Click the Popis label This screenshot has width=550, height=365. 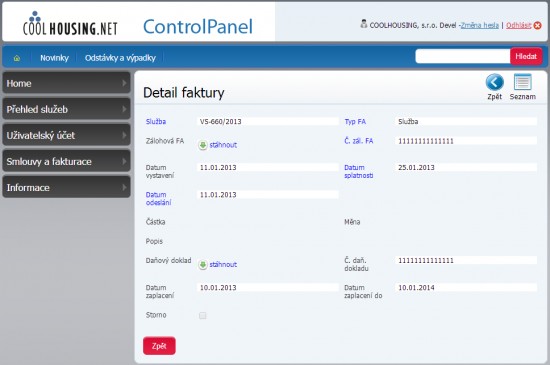point(154,241)
